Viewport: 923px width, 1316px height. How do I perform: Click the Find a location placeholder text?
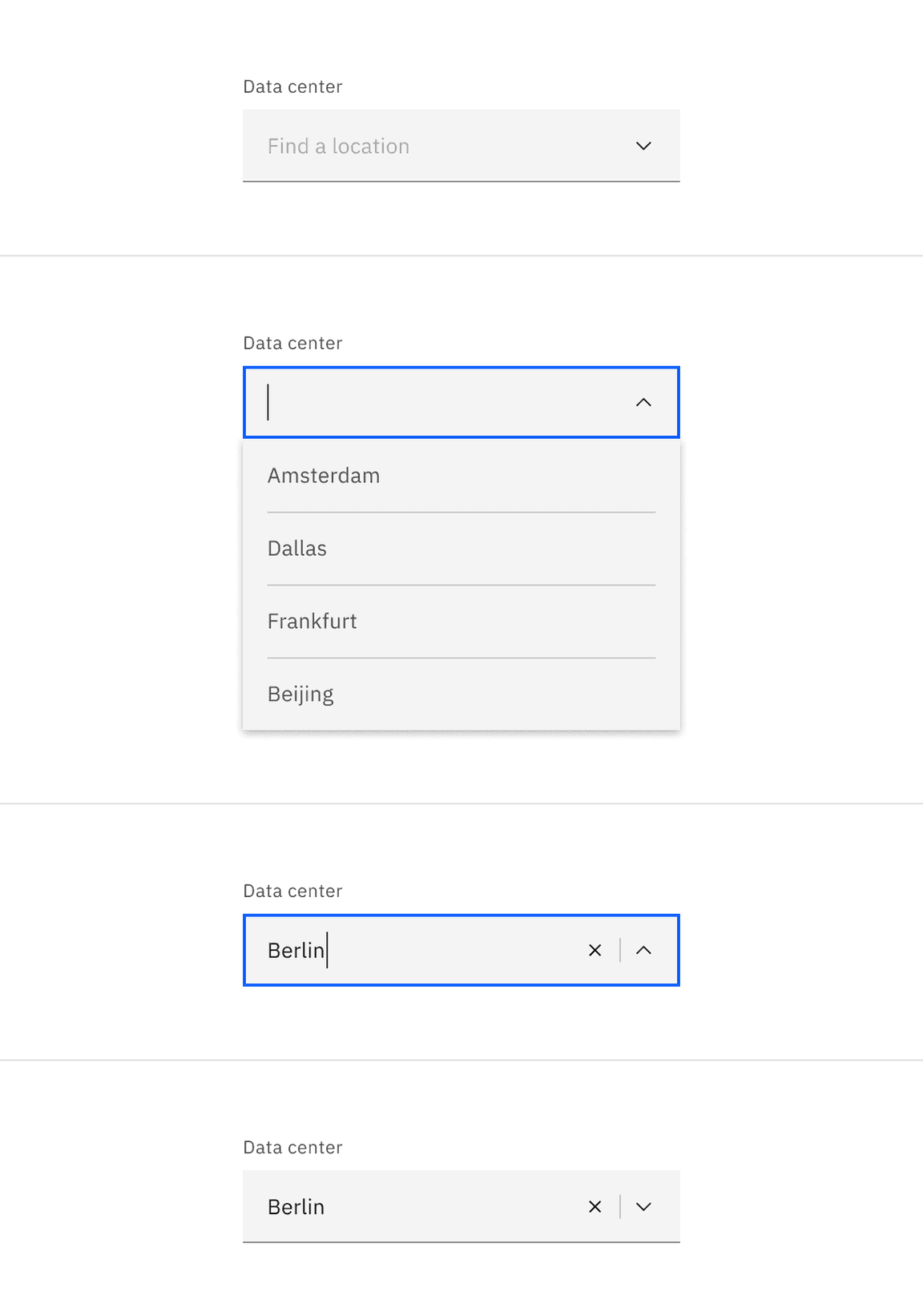[x=338, y=146]
